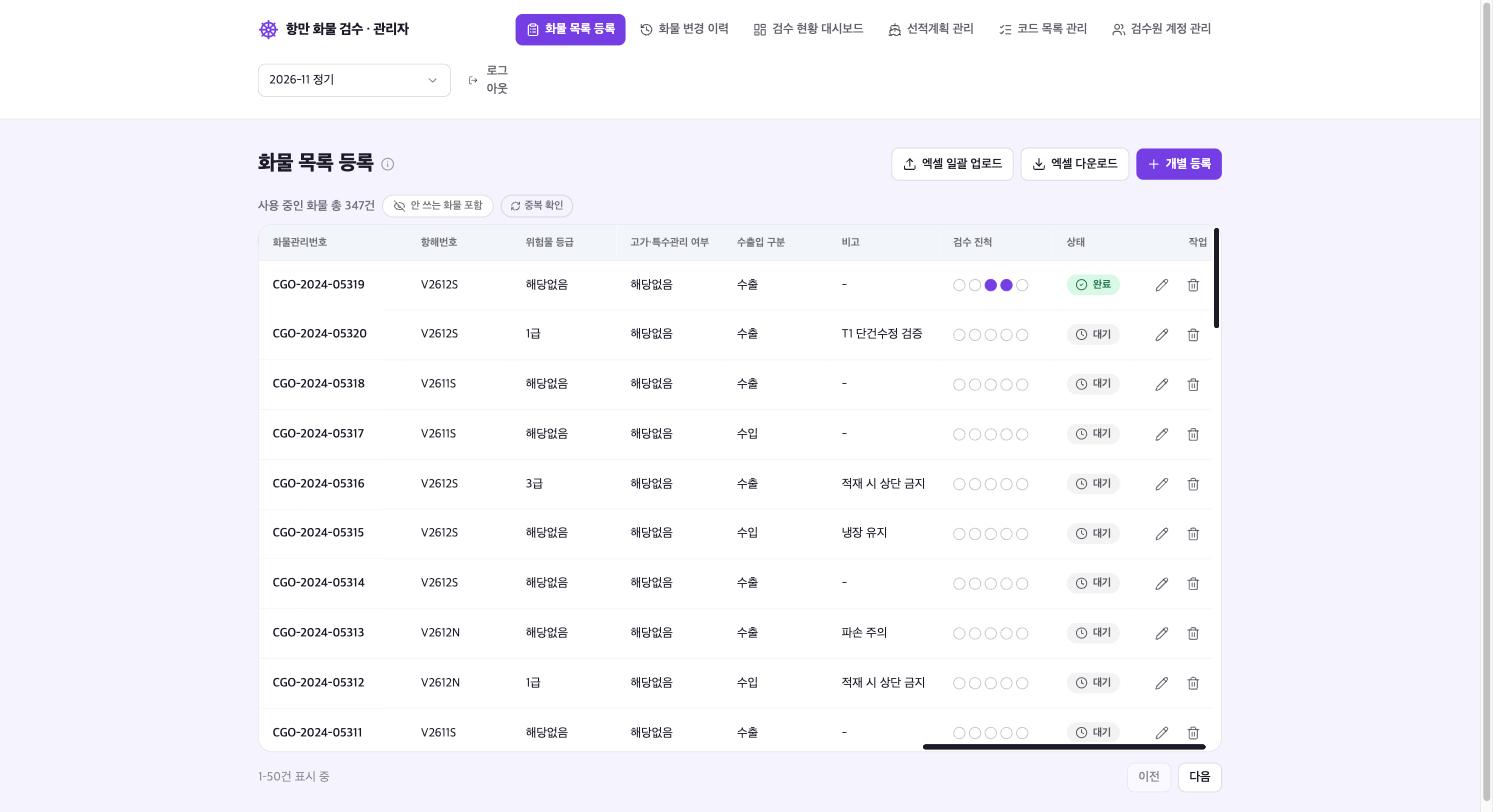Edit cargo CGO-2024-05320 with pencil icon
The width and height of the screenshot is (1493, 812).
1162,335
